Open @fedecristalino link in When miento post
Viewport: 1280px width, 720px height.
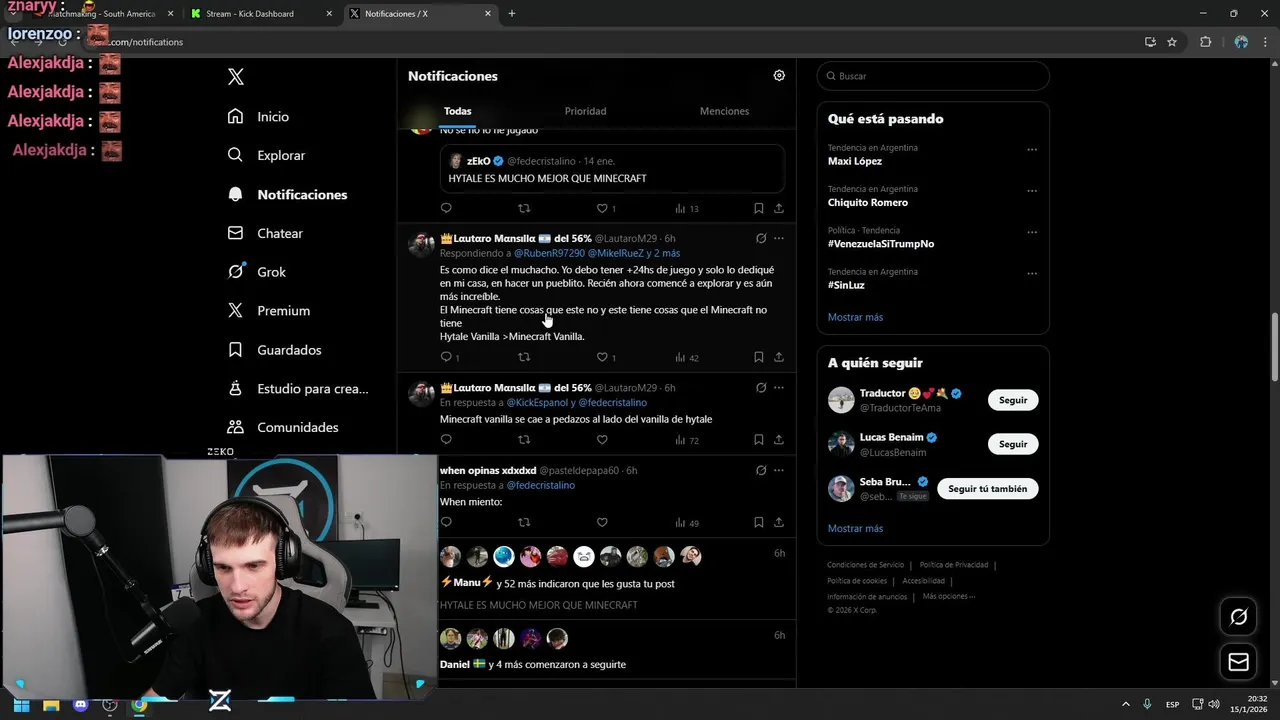click(x=540, y=485)
